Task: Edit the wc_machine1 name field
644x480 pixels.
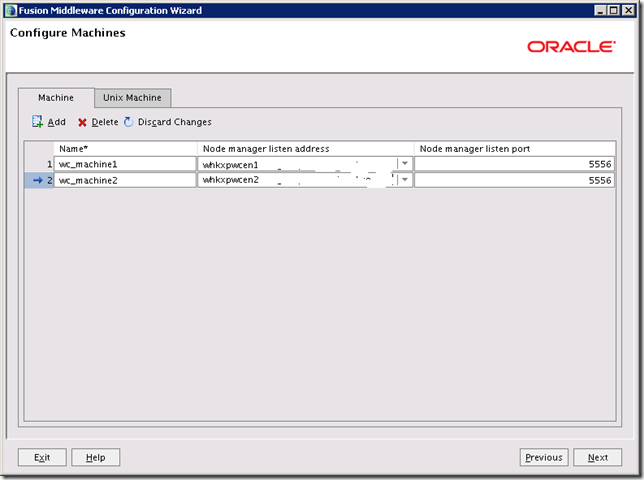Action: pos(125,164)
